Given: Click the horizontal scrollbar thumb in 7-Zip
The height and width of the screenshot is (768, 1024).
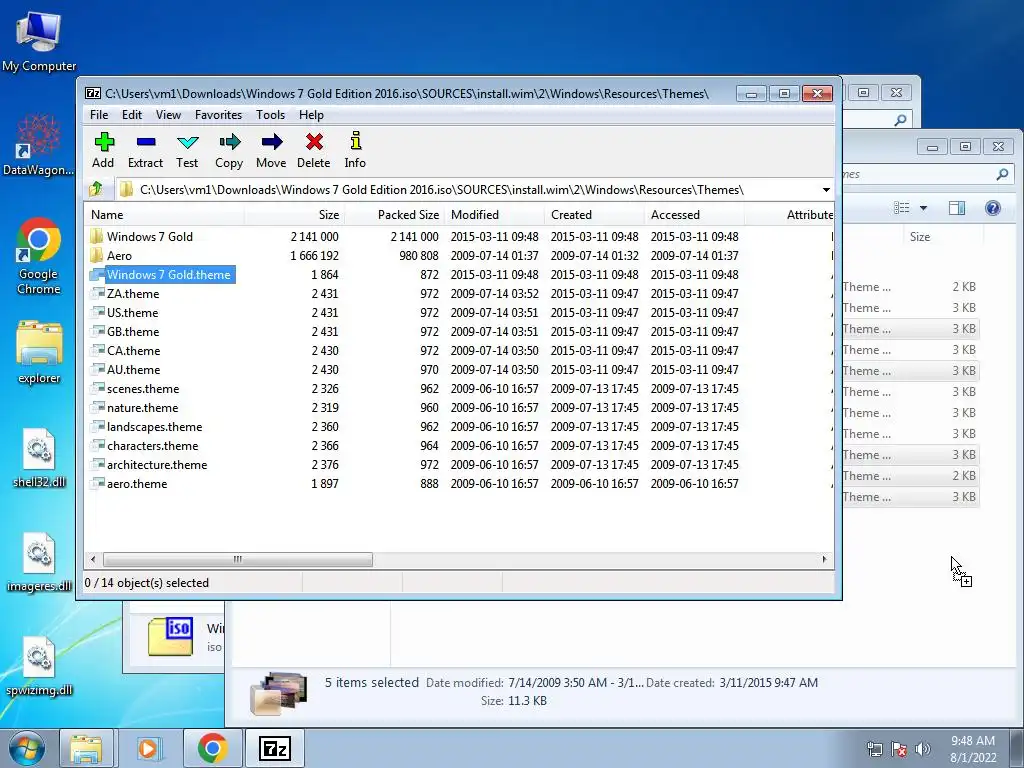Looking at the screenshot, I should (238, 559).
